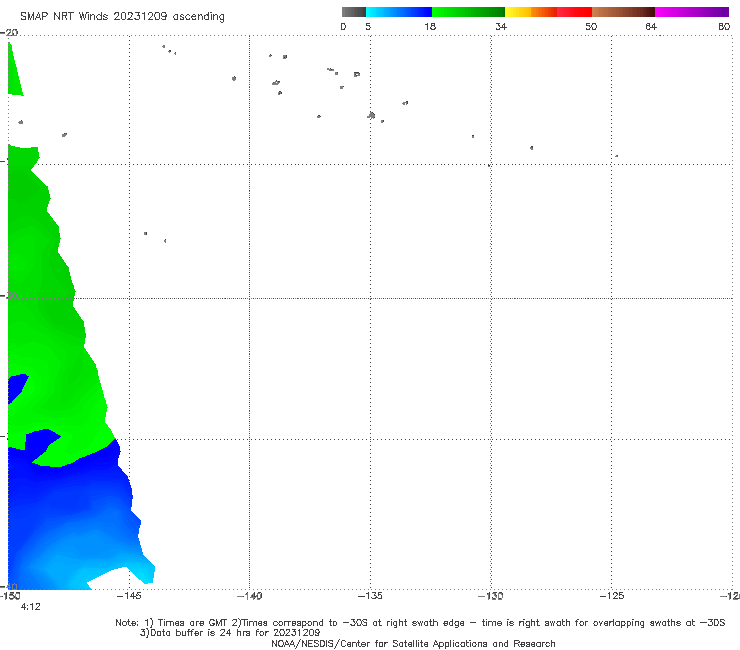Image resolution: width=740 pixels, height=650 pixels.
Task: Click the color bar label '64'
Action: pyautogui.click(x=651, y=26)
